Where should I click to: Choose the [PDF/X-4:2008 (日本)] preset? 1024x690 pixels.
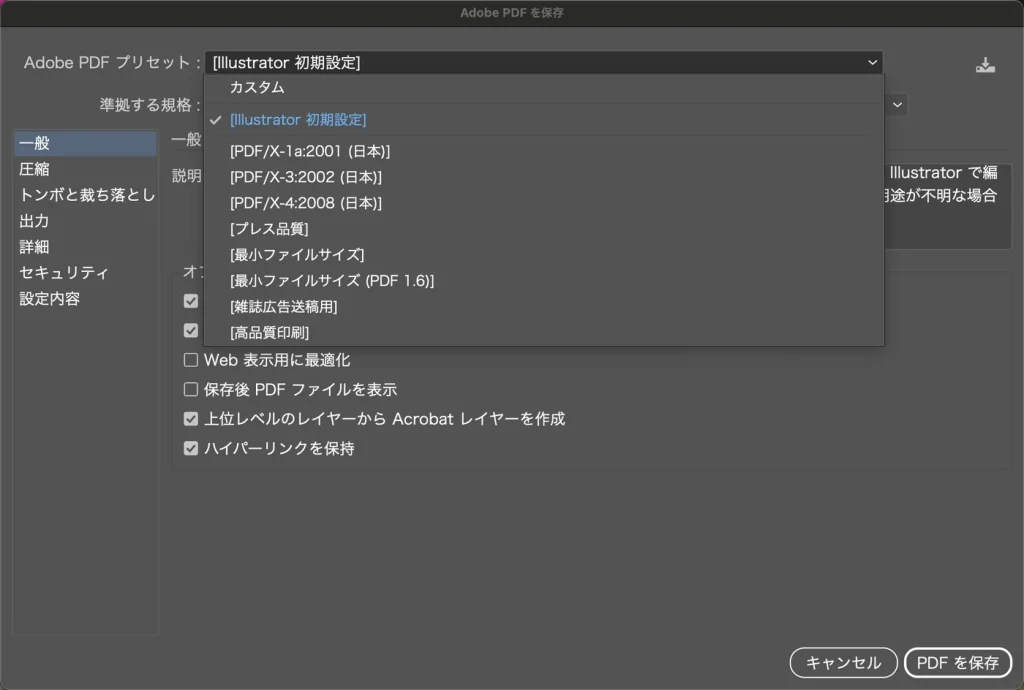pos(544,203)
